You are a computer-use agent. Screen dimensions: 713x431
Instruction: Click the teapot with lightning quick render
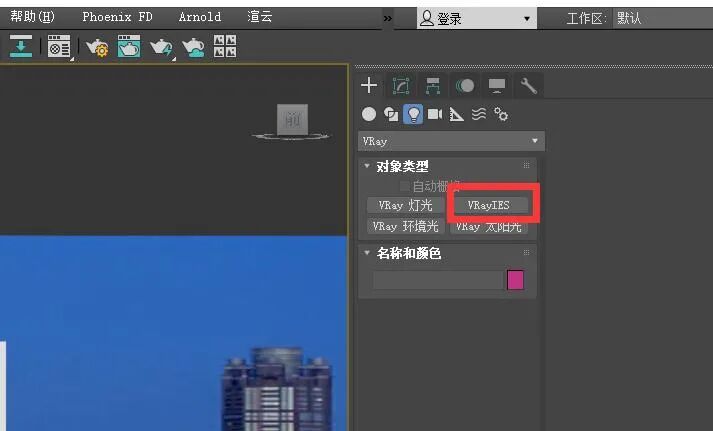tap(161, 47)
